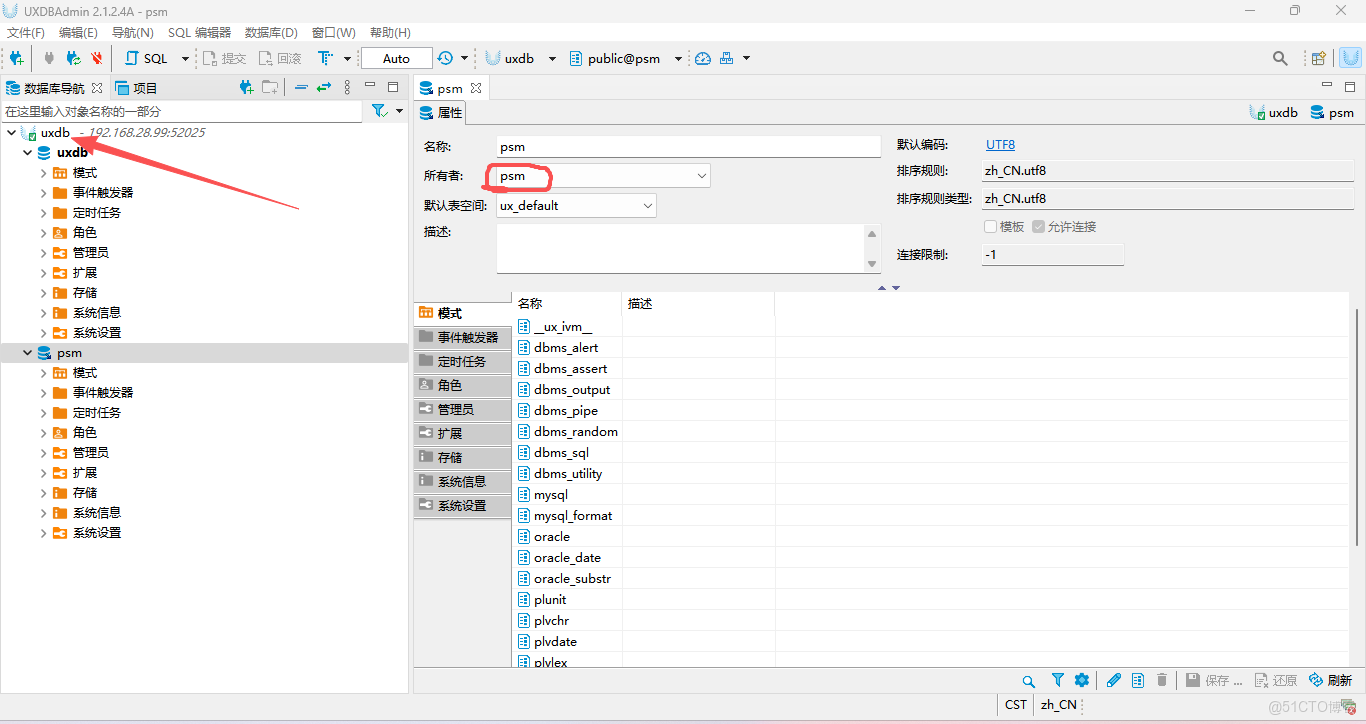Click the collapse all icon in navigator panel
Image resolution: width=1366 pixels, height=724 pixels.
[x=301, y=88]
